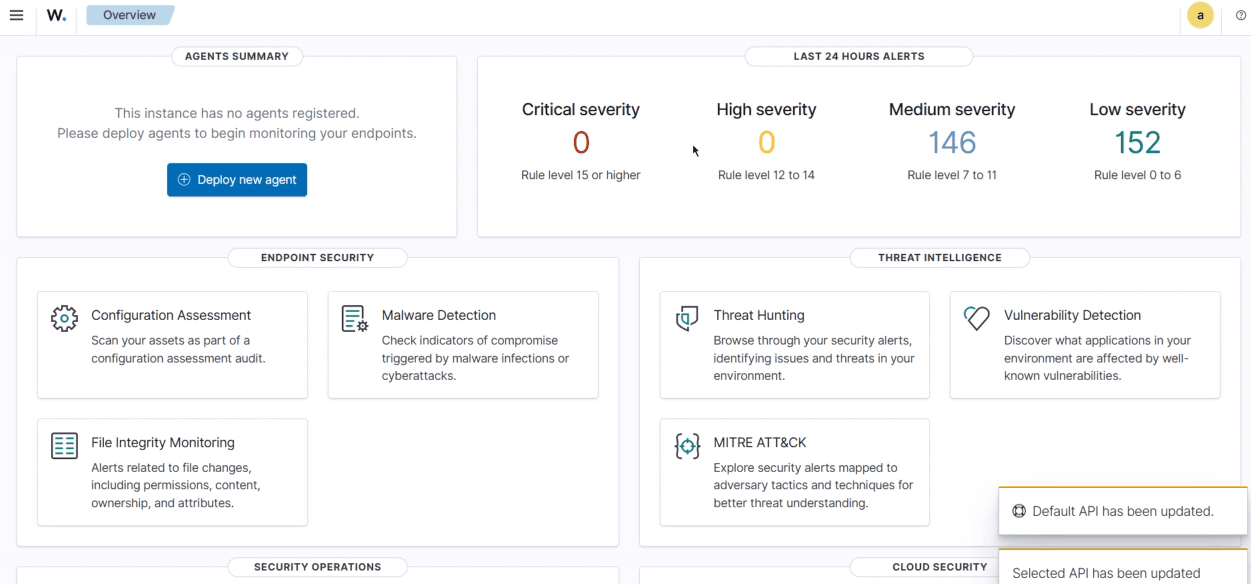Viewport: 1251px width, 584px height.
Task: Click 'Rule level 12 to 14' text
Action: 766,175
